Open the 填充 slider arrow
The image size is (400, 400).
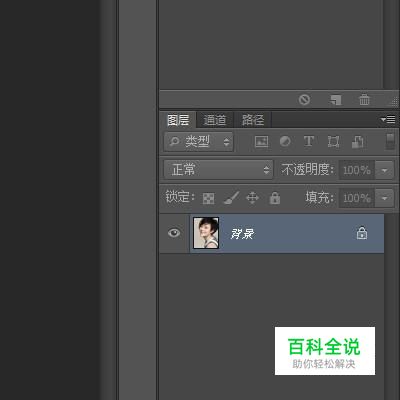(384, 198)
